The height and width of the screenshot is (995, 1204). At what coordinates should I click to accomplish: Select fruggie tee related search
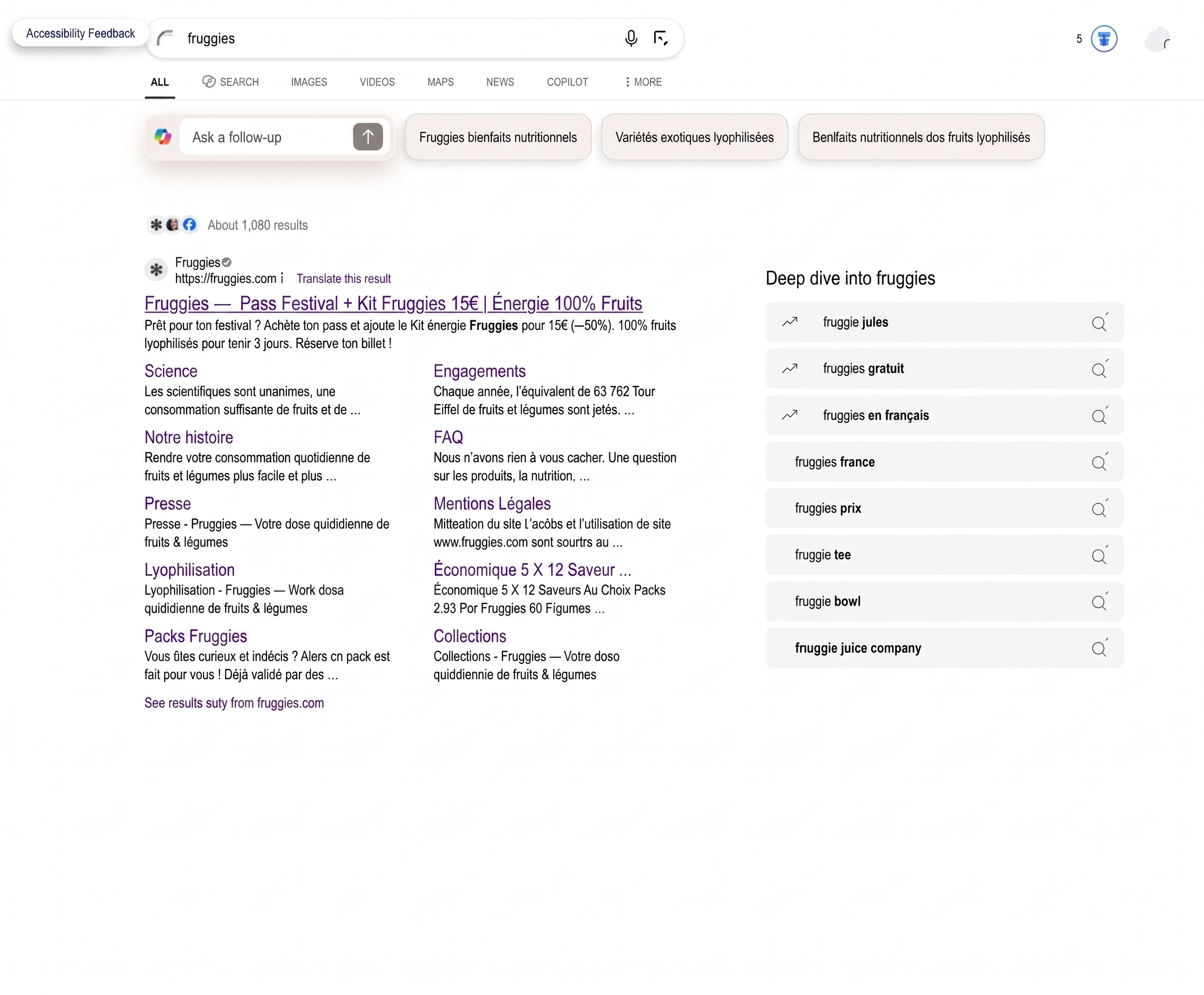coord(944,555)
